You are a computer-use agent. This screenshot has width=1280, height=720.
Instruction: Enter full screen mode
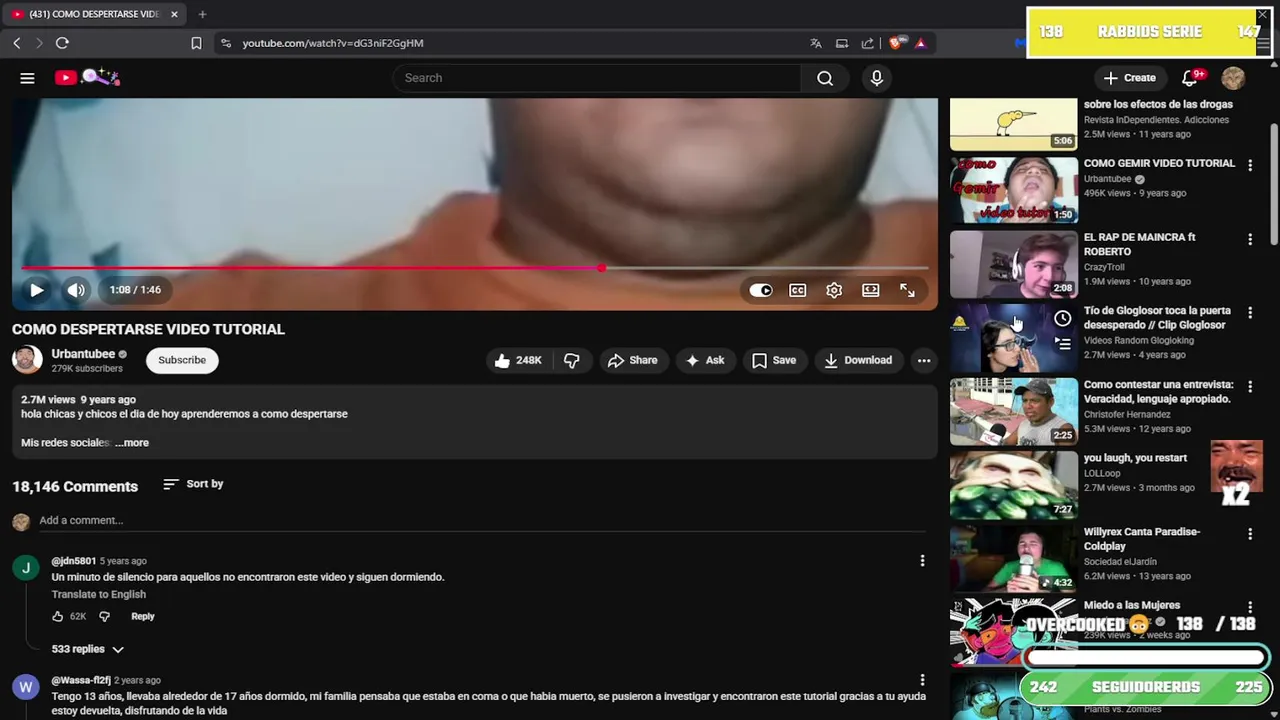click(907, 290)
